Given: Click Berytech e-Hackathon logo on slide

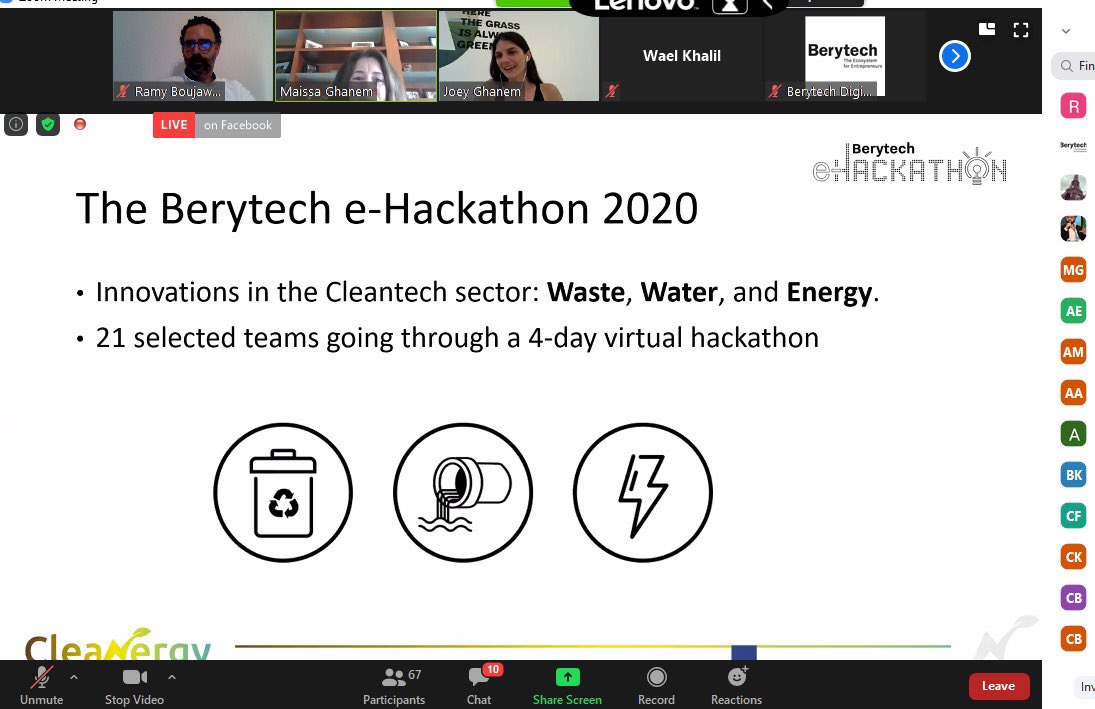Looking at the screenshot, I should [x=910, y=163].
